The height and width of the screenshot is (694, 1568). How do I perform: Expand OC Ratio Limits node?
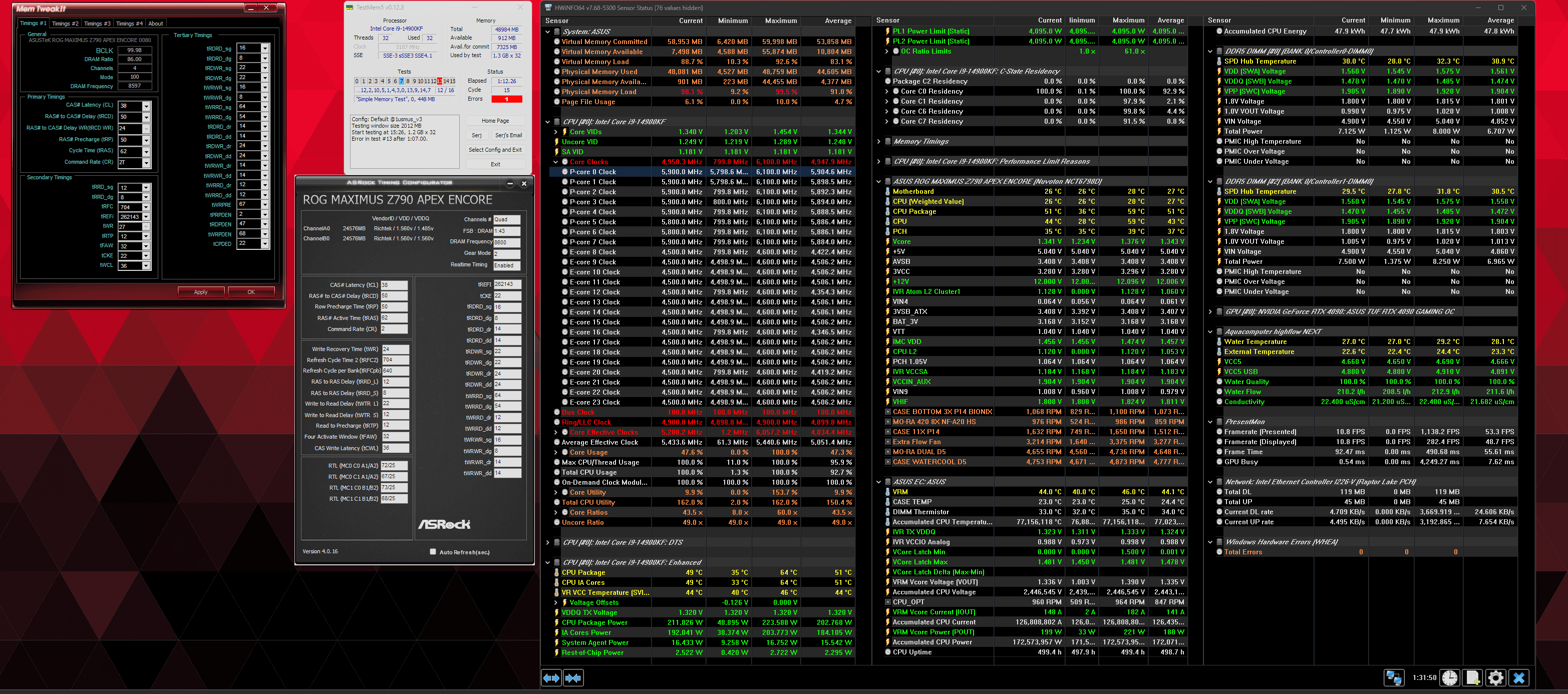[x=887, y=51]
